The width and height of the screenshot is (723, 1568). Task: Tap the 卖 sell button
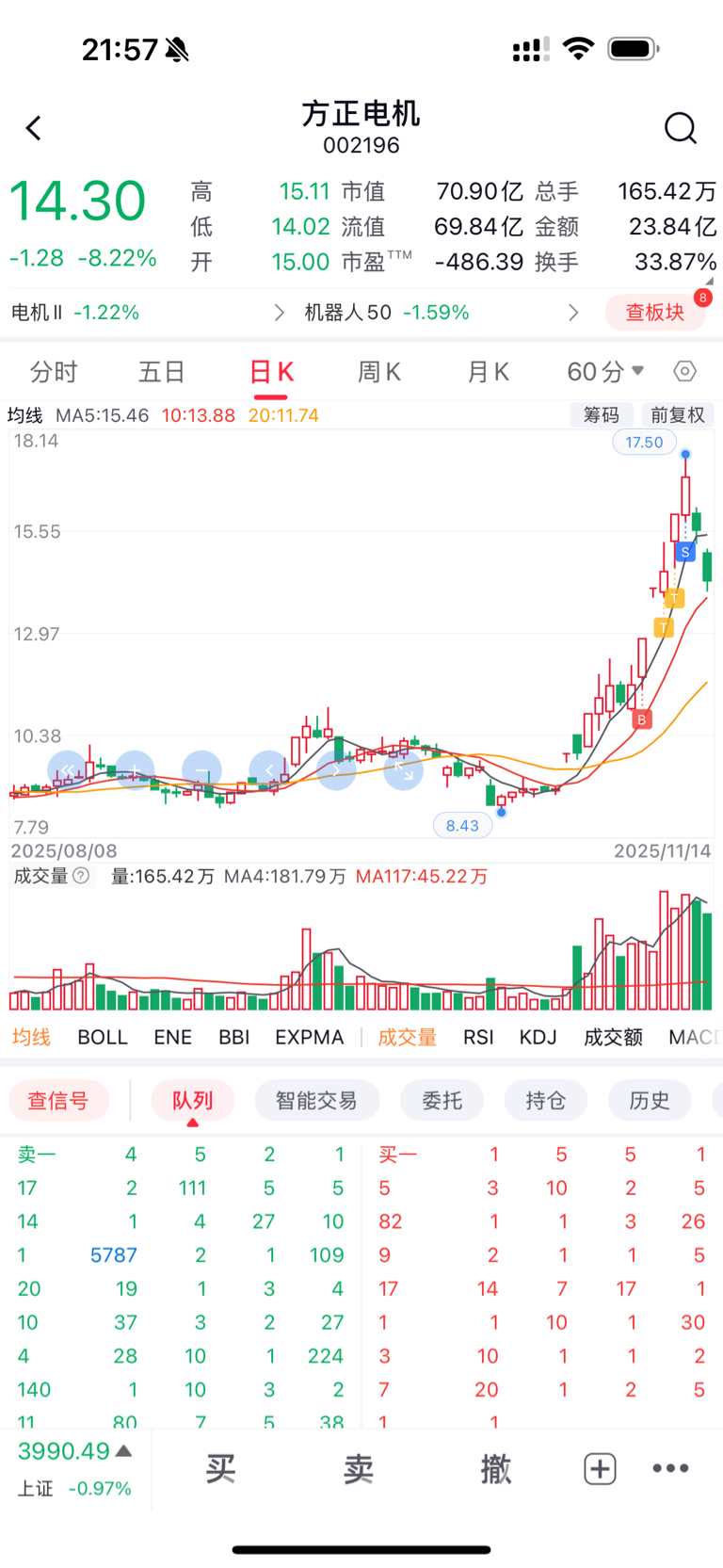[359, 1468]
